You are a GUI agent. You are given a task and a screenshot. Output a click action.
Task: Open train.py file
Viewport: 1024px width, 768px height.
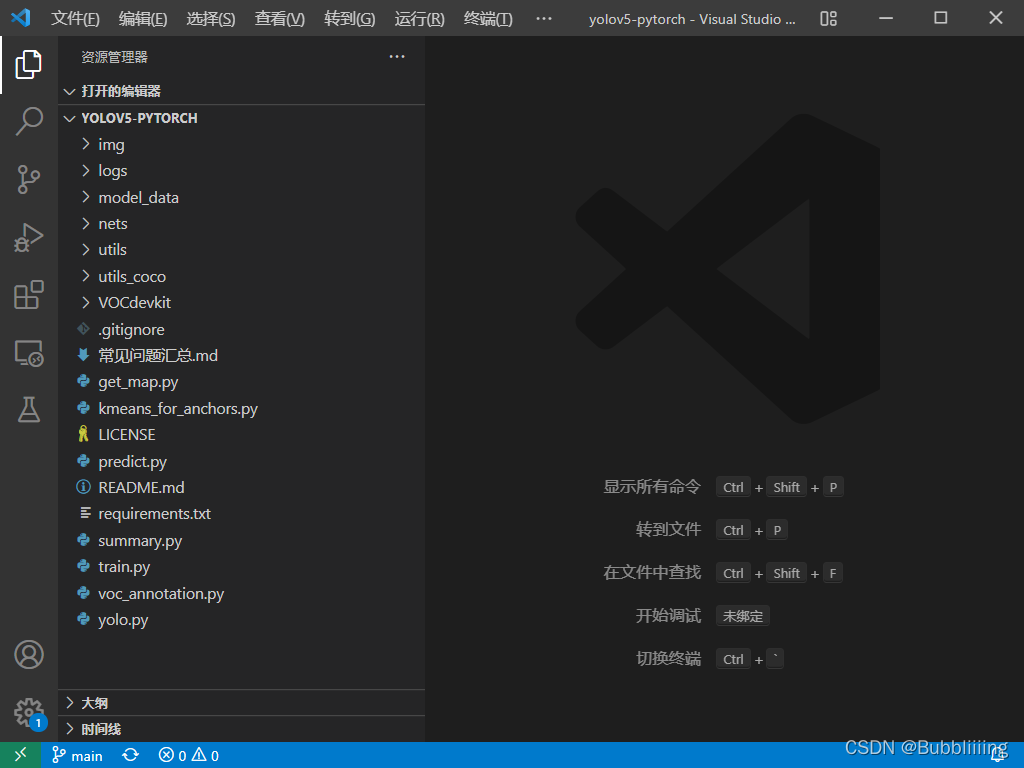242,567
